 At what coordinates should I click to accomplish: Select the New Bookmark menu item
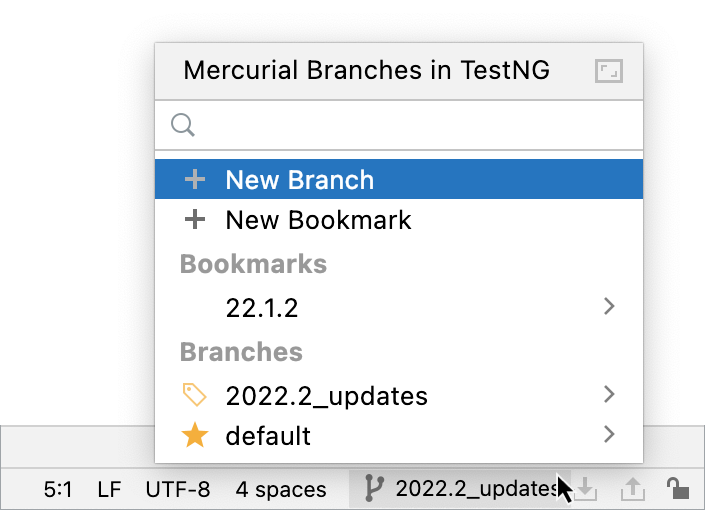(x=318, y=220)
